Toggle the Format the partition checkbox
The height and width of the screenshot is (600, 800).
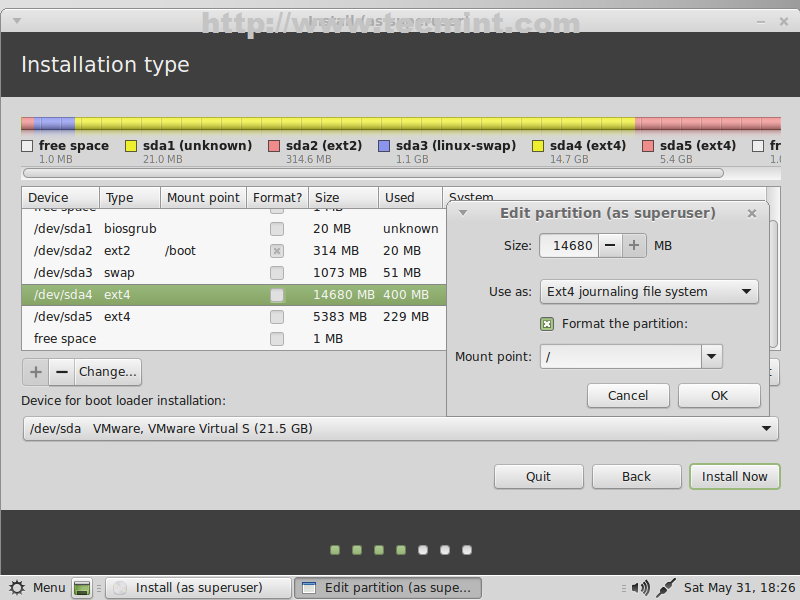[547, 324]
